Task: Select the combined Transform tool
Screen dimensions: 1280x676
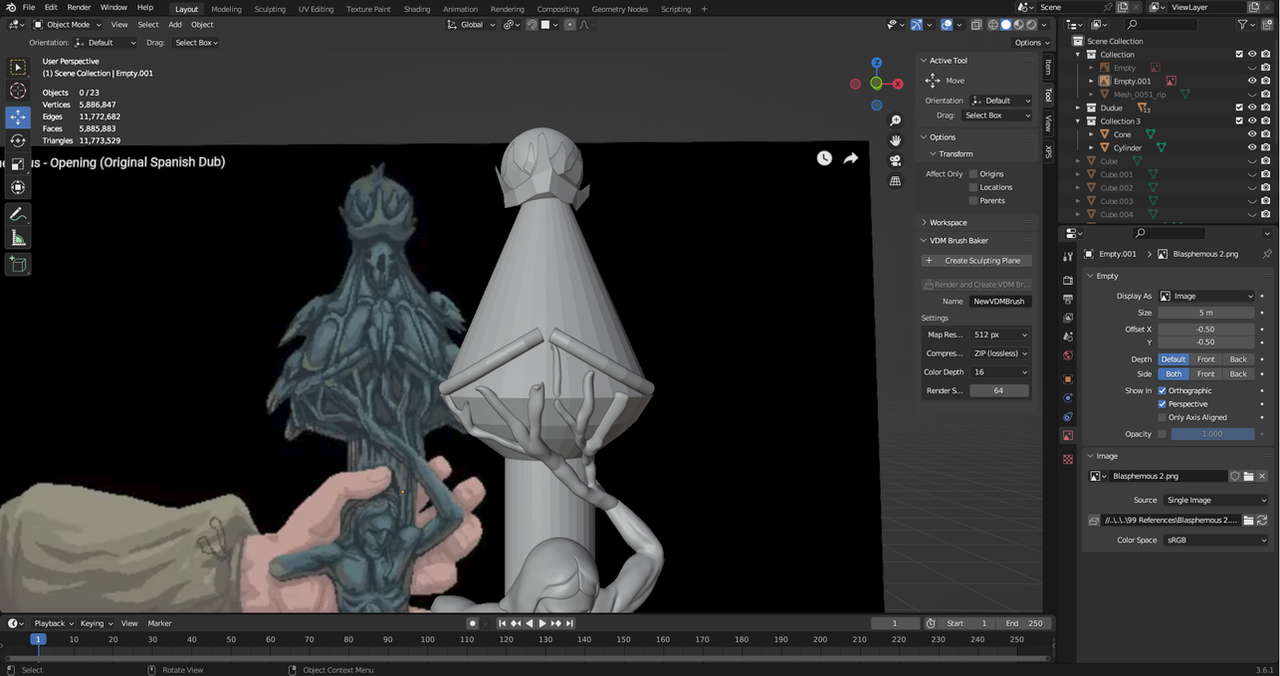Action: click(x=18, y=188)
